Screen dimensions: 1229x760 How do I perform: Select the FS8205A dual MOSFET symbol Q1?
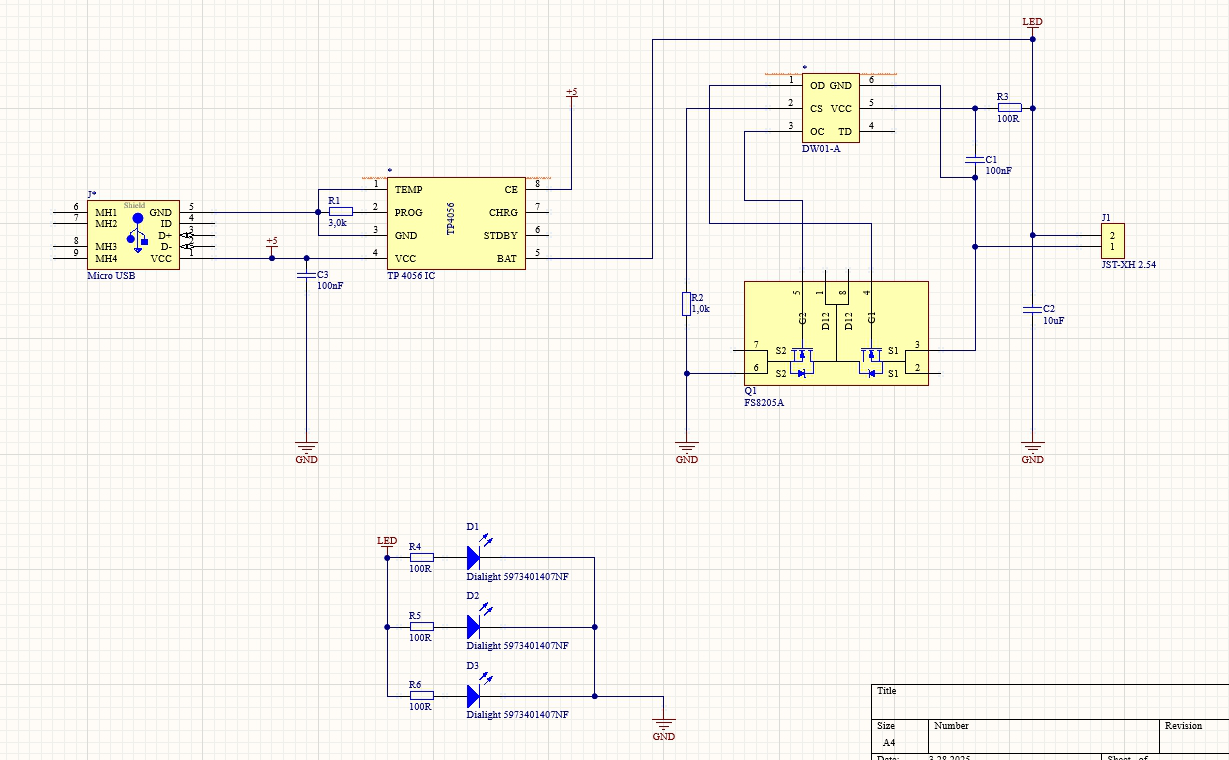[836, 334]
